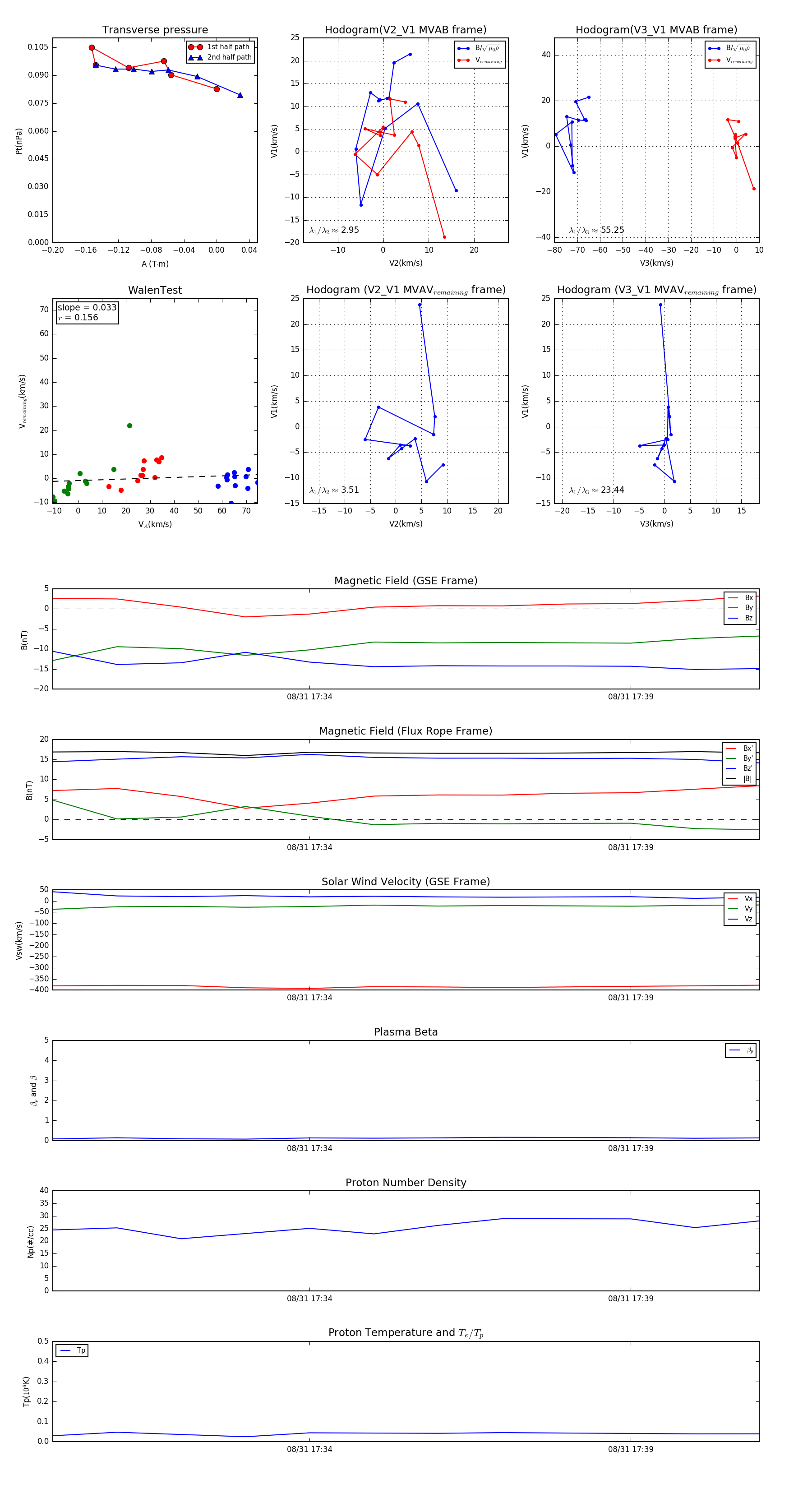Screen dimensions: 812x1489
Task: Click the Vx legend entry in the solar wind plot
Action: 740,898
